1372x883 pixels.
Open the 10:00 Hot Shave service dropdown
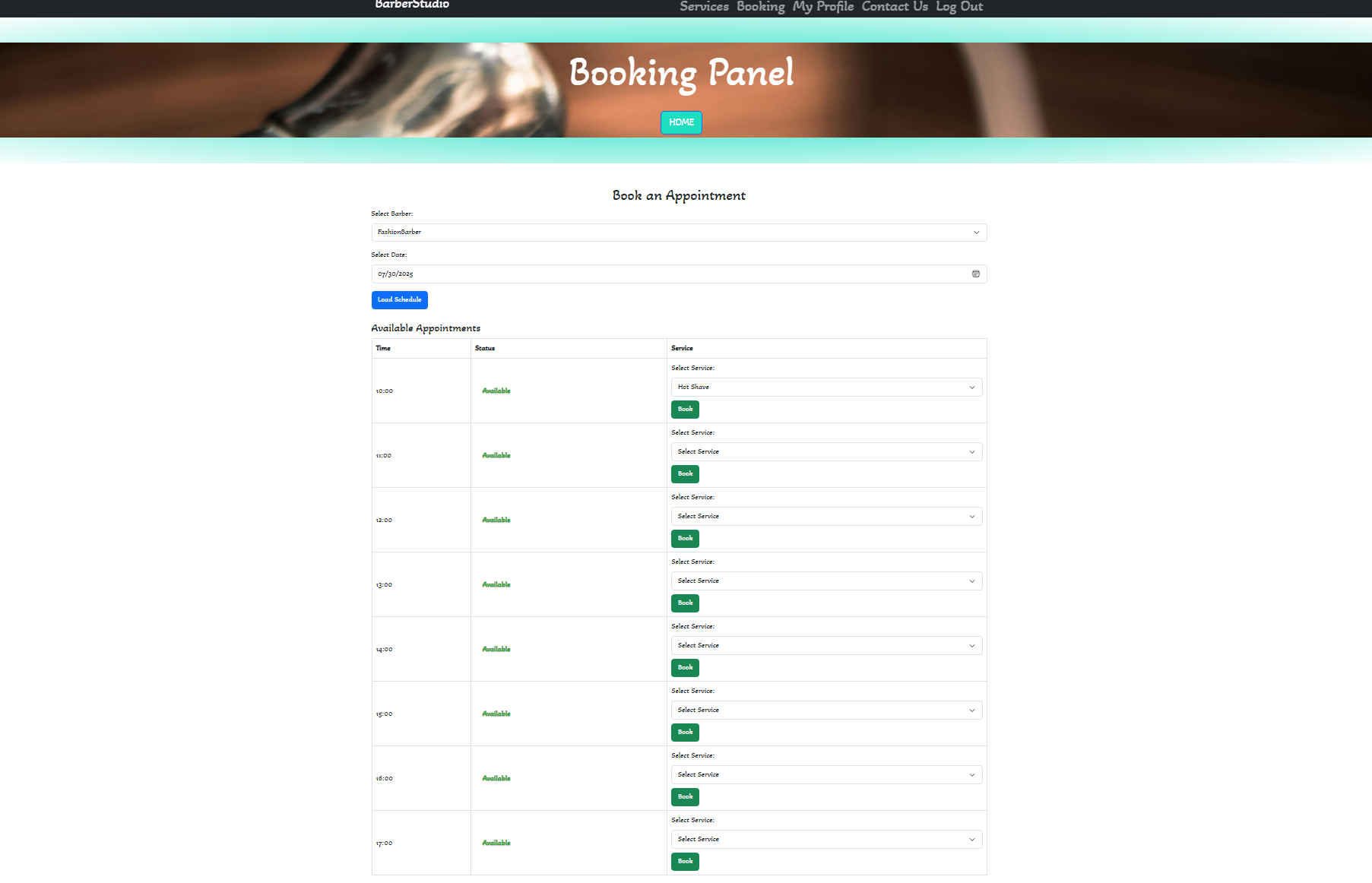[825, 388]
